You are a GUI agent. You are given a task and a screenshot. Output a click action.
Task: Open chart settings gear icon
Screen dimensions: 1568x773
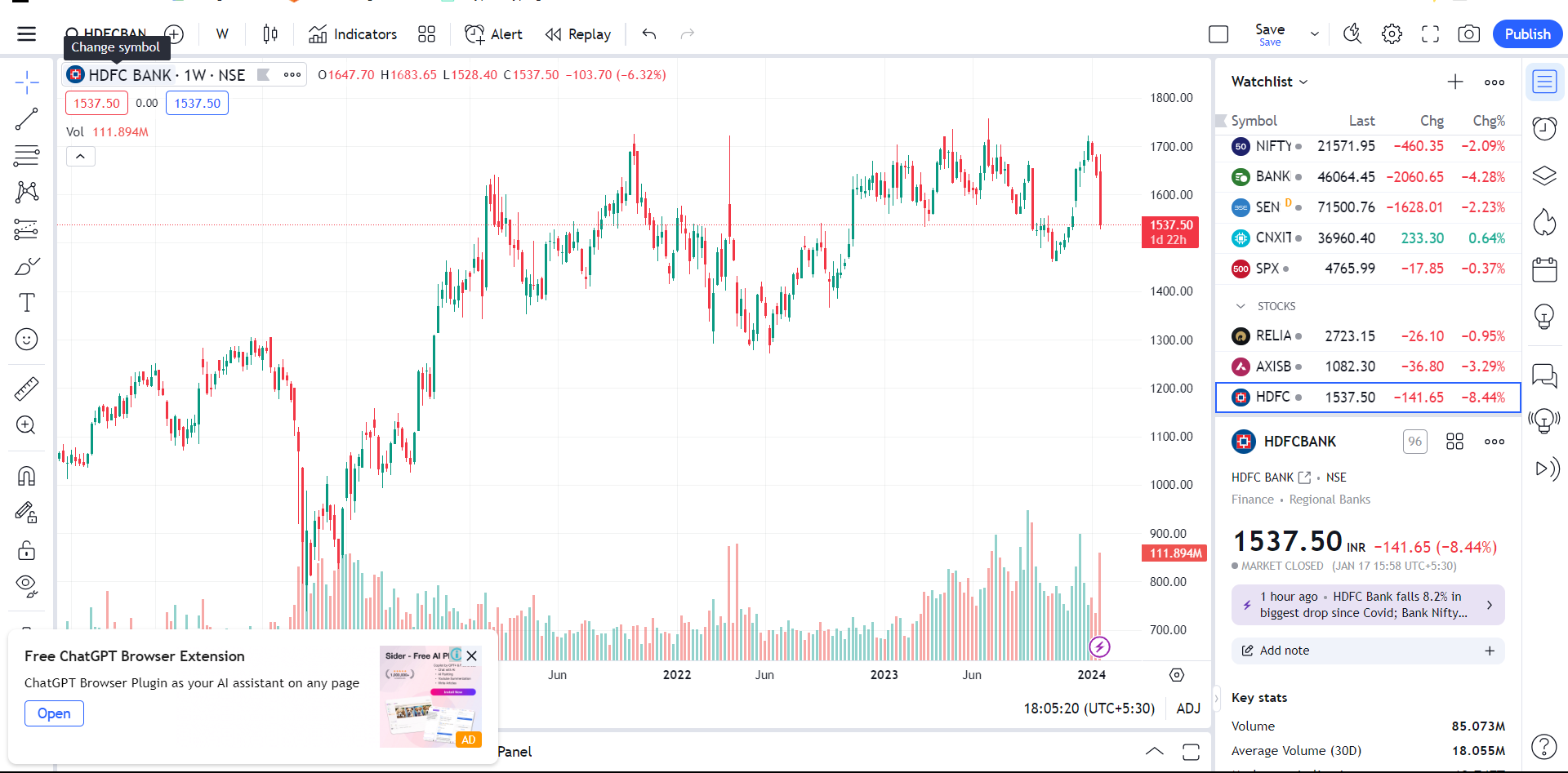pyautogui.click(x=1392, y=34)
